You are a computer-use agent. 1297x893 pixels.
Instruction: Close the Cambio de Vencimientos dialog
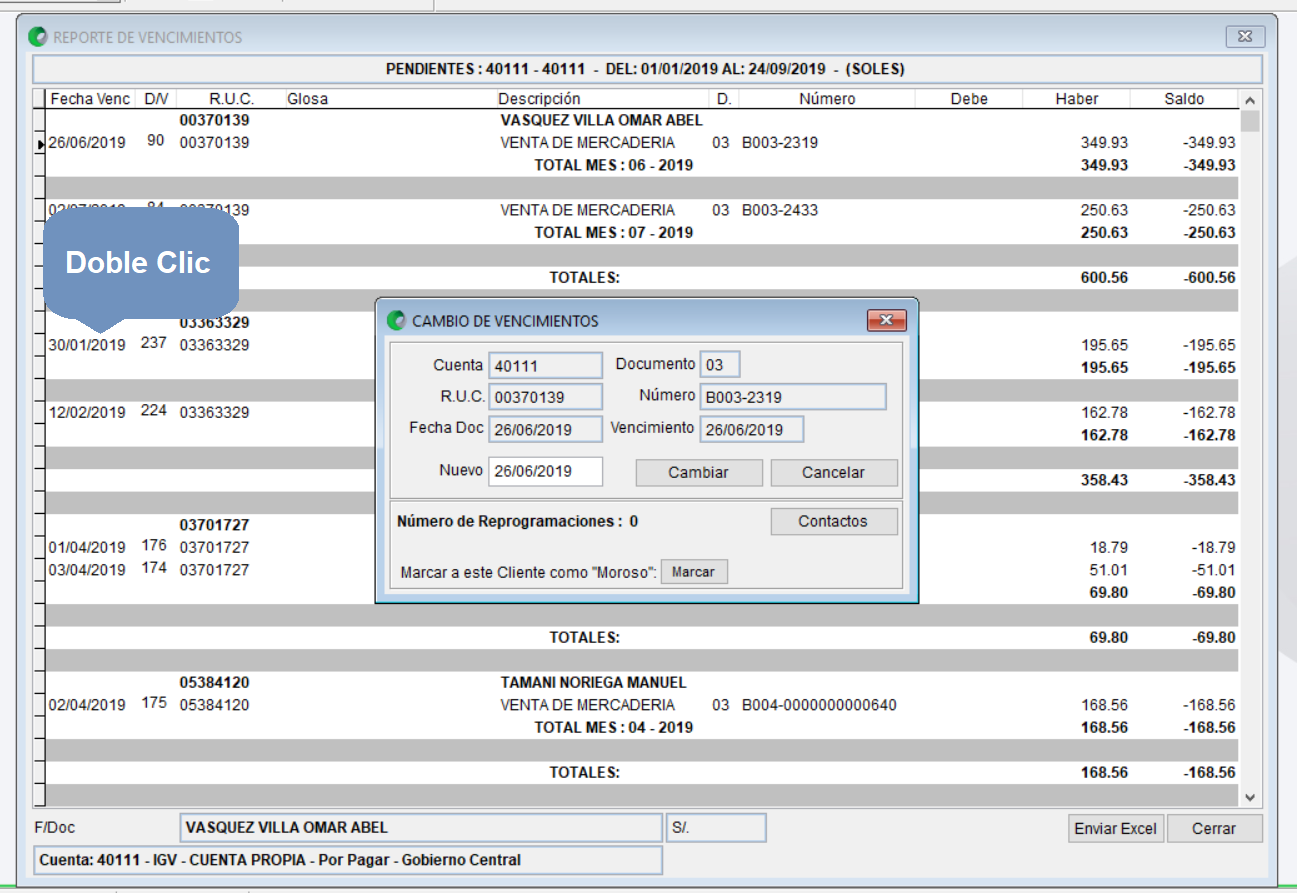886,320
